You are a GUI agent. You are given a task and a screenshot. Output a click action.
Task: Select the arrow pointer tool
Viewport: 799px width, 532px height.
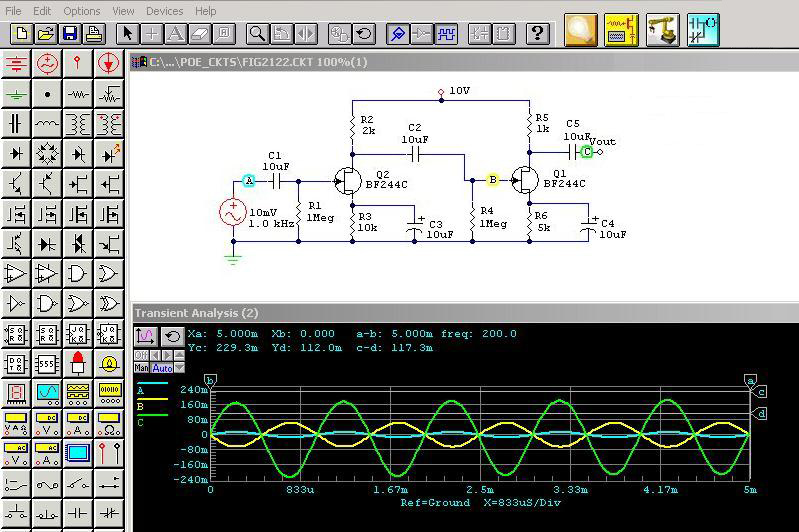coord(128,33)
